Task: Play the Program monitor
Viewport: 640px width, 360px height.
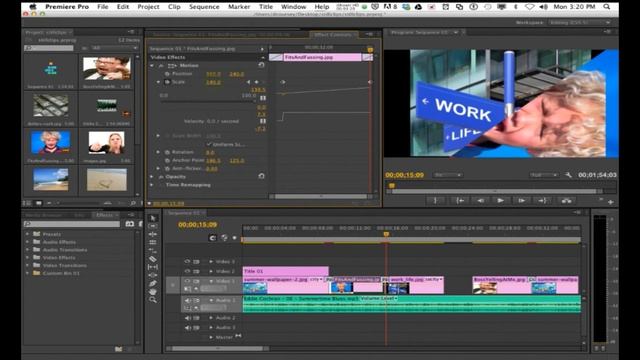Action: [x=500, y=200]
